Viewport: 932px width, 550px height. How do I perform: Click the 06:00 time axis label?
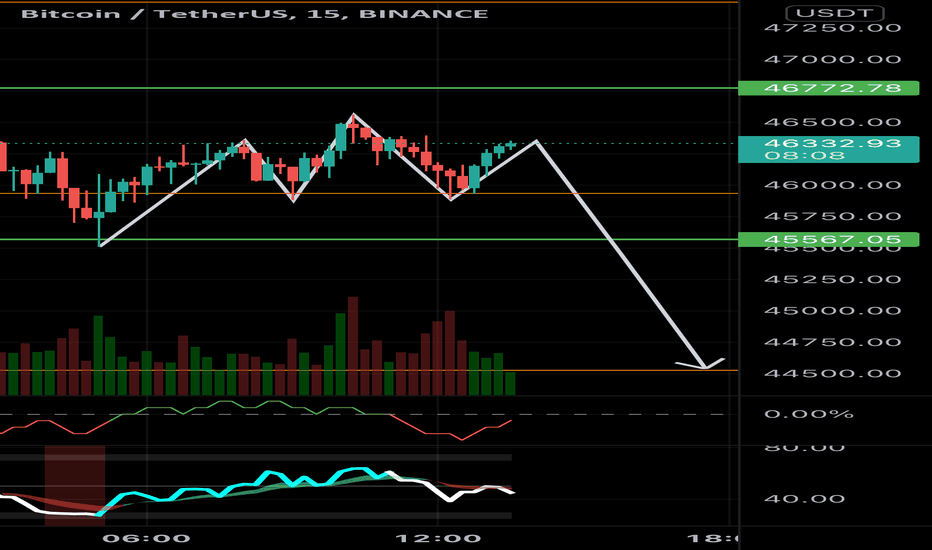pos(146,539)
